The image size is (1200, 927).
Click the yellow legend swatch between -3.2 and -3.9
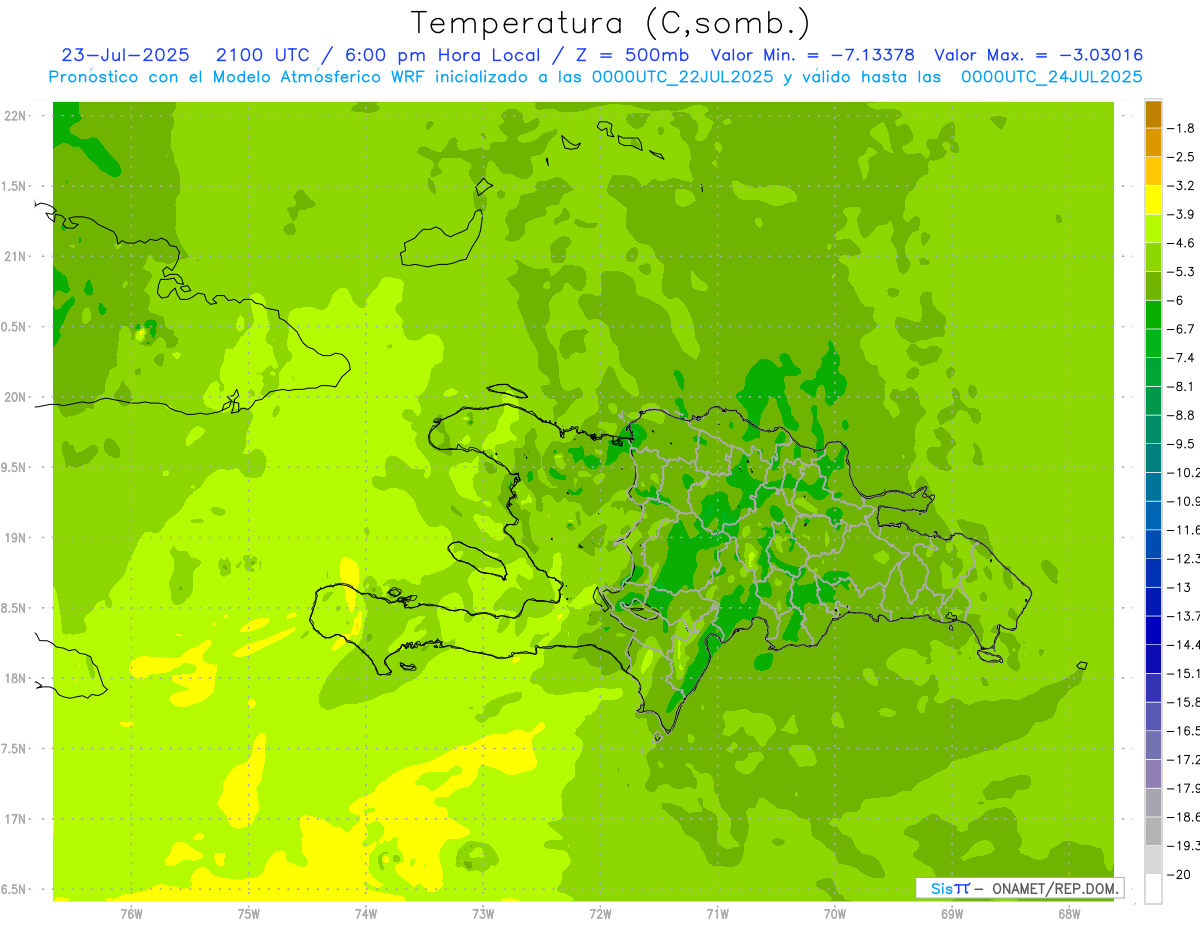[1153, 200]
